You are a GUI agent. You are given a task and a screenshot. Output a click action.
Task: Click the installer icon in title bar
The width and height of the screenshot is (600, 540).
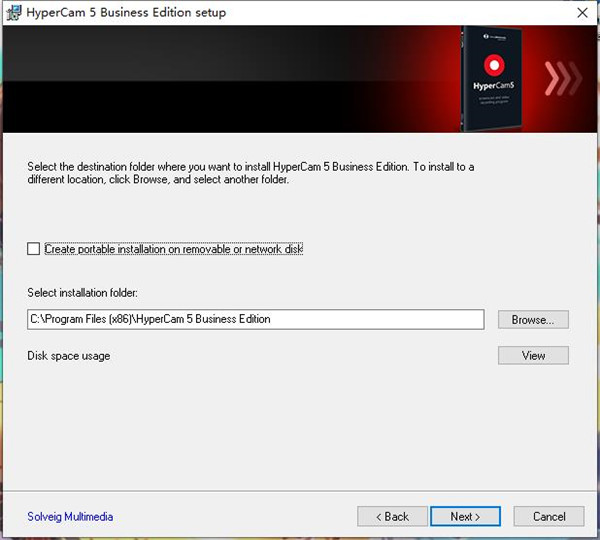pyautogui.click(x=14, y=13)
